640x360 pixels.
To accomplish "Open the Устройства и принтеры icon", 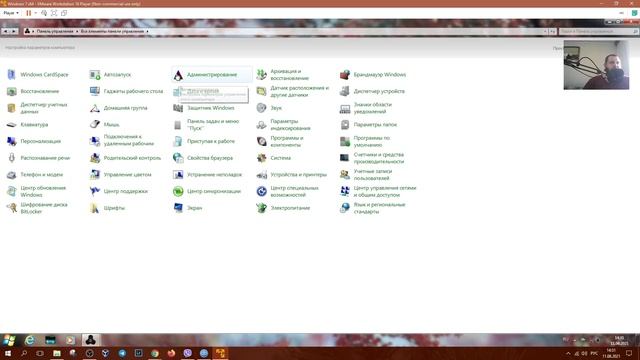I will pyautogui.click(x=261, y=175).
